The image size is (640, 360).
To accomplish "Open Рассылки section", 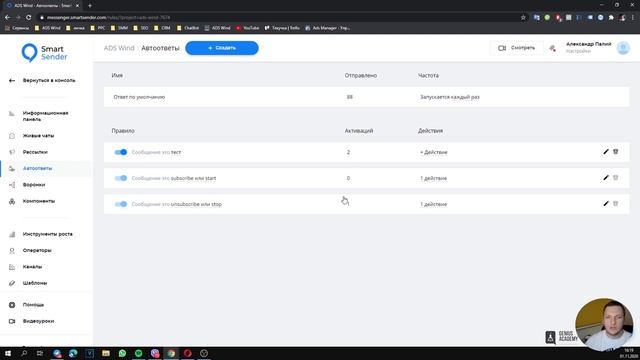I will [35, 152].
